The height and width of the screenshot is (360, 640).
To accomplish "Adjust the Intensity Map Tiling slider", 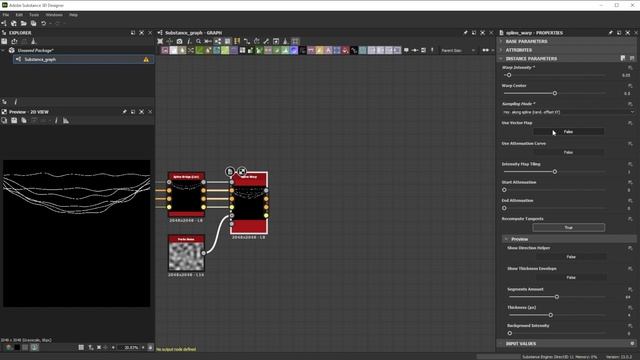I will coord(555,172).
